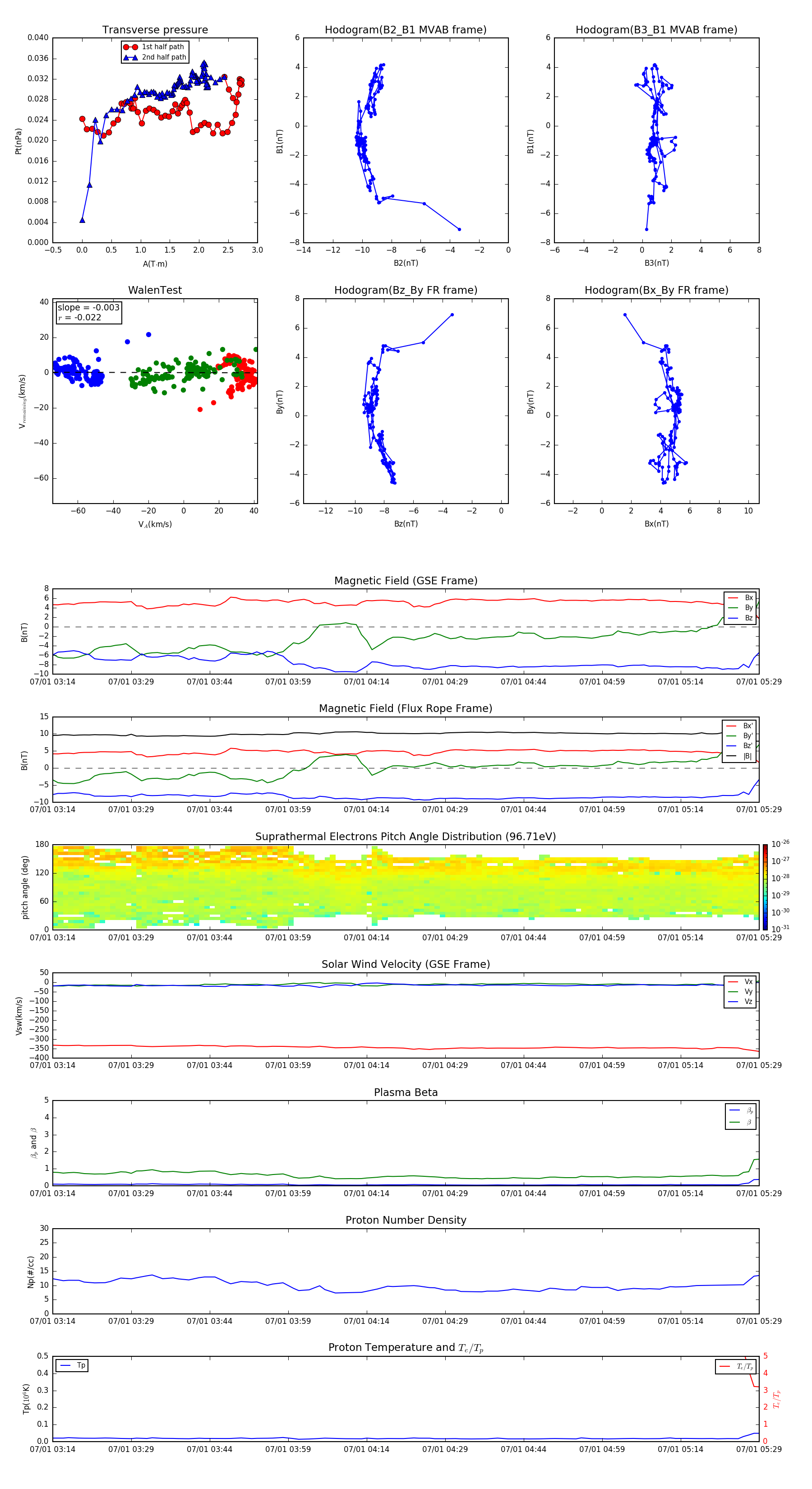Click the By' legend entry in Flux Rope panel
The image size is (812, 1489).
pyautogui.click(x=739, y=736)
